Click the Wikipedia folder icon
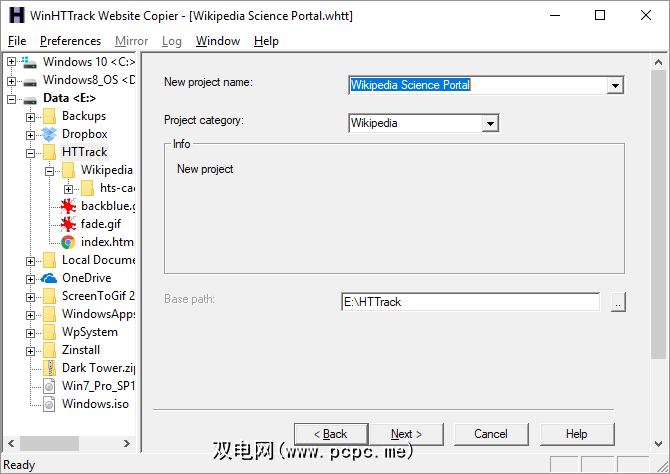670x474 pixels. click(x=68, y=170)
